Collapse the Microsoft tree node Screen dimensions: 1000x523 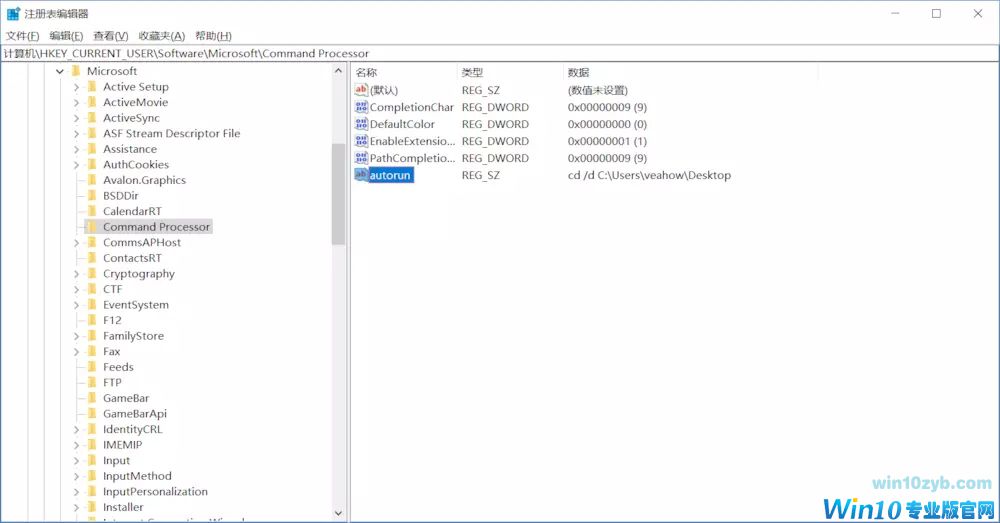tap(60, 71)
